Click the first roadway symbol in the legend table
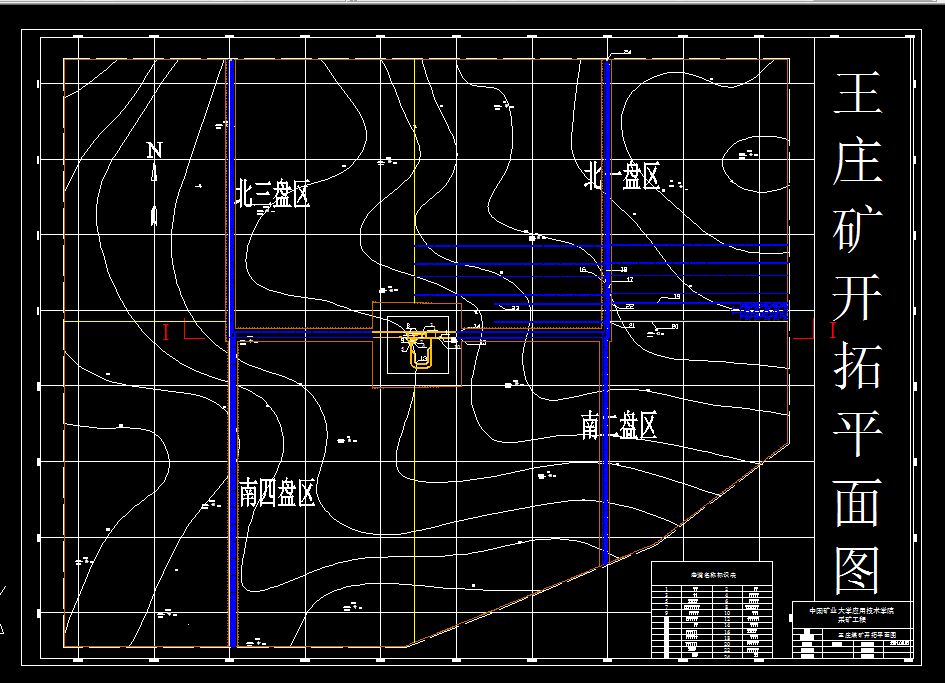 coord(694,589)
